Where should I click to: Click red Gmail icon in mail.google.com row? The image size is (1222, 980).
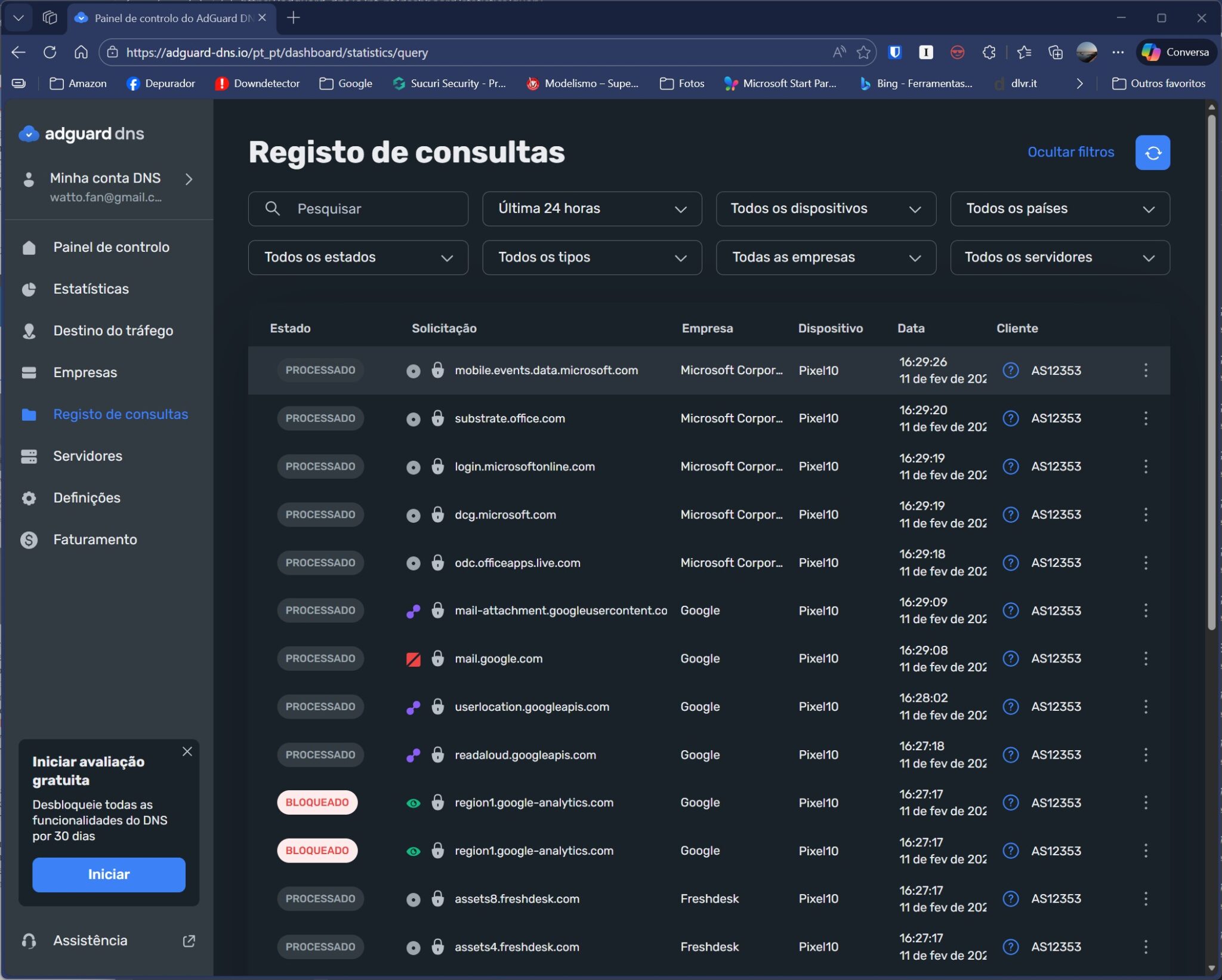point(413,659)
